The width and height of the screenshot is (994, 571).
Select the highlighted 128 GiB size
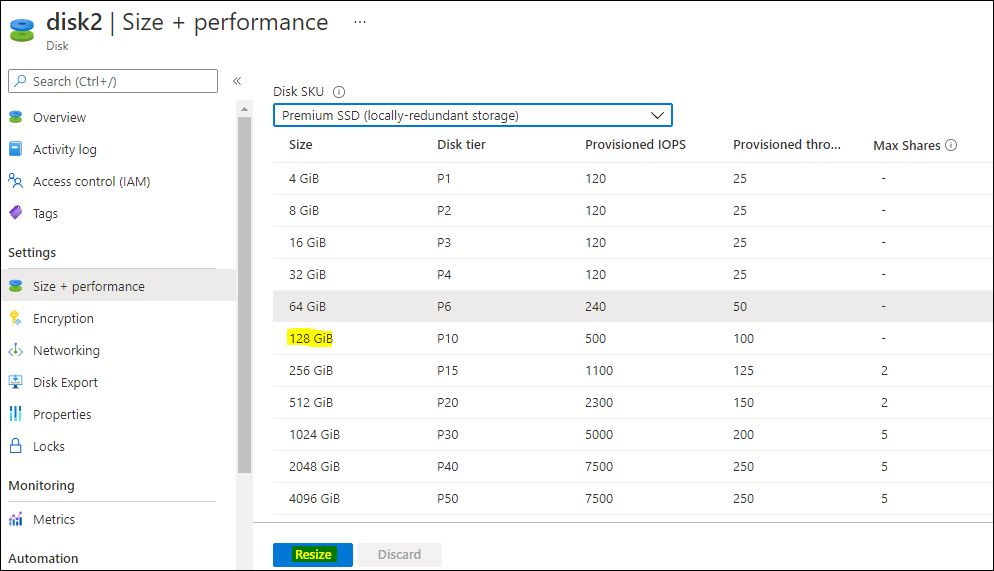pyautogui.click(x=311, y=338)
